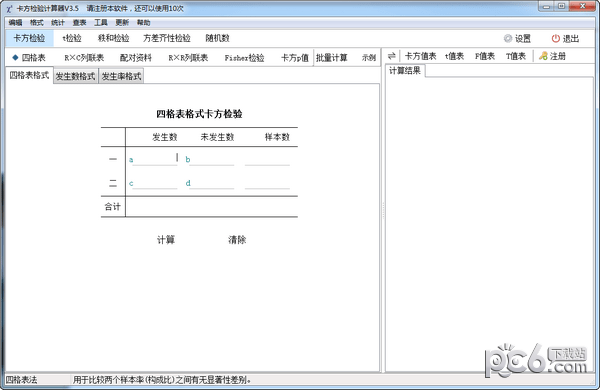Switch to 发生数格式 tab
Viewport: 600px width, 390px height.
pyautogui.click(x=75, y=76)
